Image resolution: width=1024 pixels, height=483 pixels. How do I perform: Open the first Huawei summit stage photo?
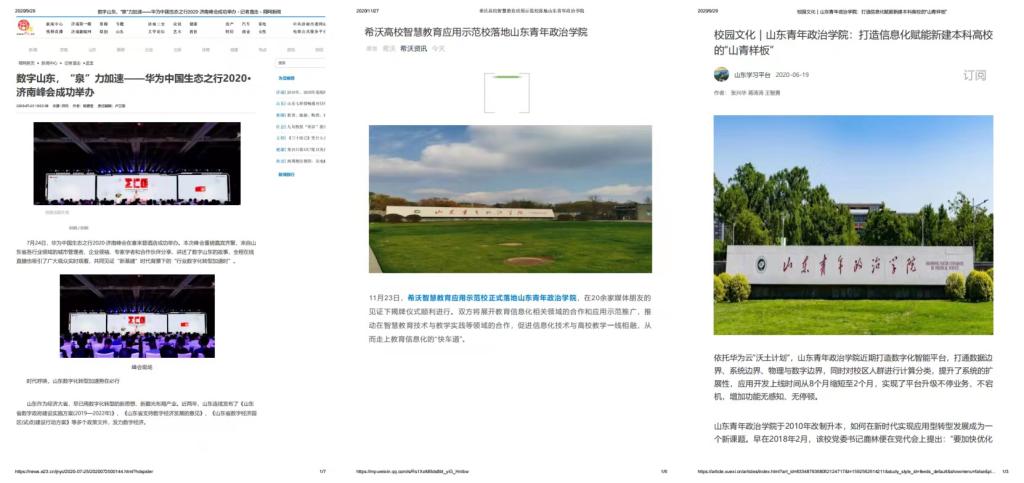tap(137, 163)
